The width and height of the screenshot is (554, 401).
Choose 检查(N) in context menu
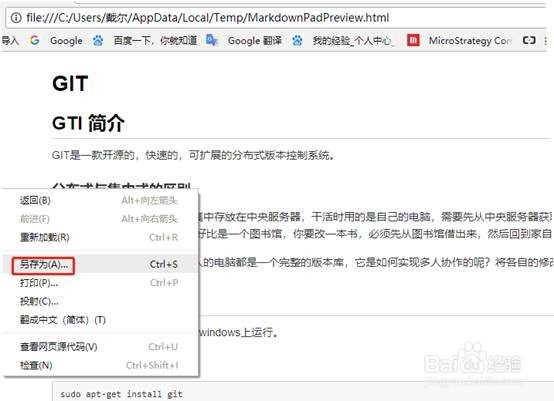pyautogui.click(x=101, y=365)
